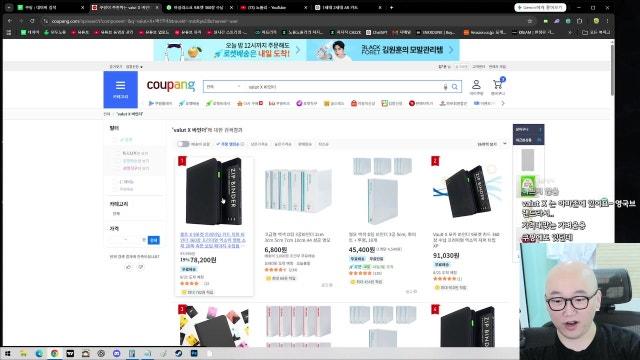This screenshot has height=360, width=640.
Task: Click the magnifier search icon
Action: 455,87
